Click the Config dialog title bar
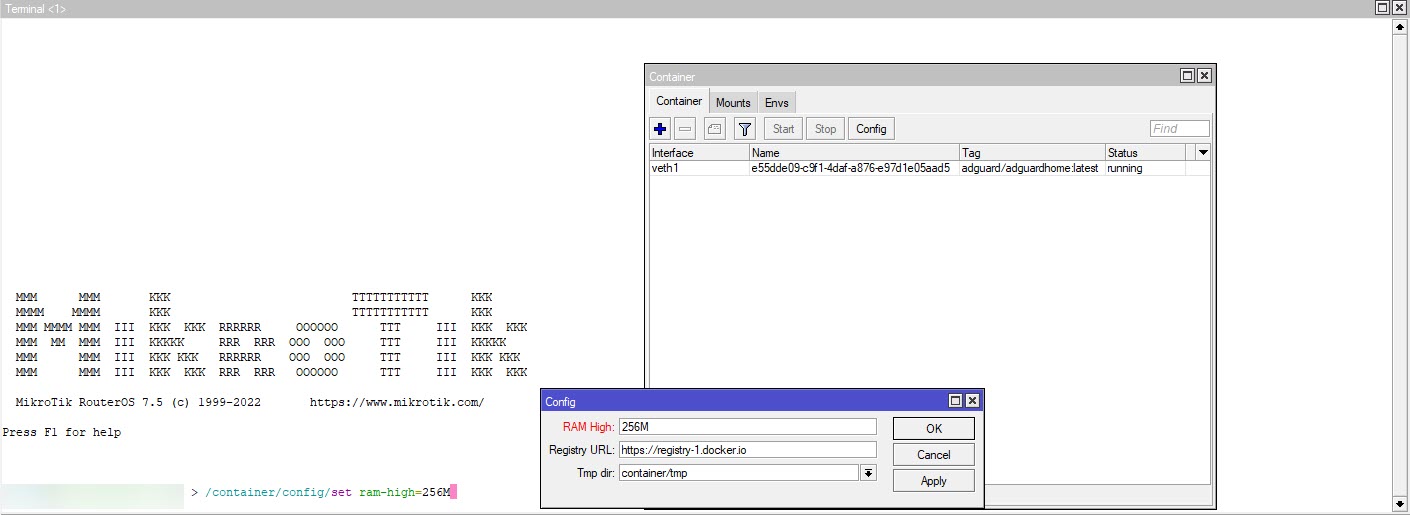This screenshot has height=515, width=1410. 762,401
